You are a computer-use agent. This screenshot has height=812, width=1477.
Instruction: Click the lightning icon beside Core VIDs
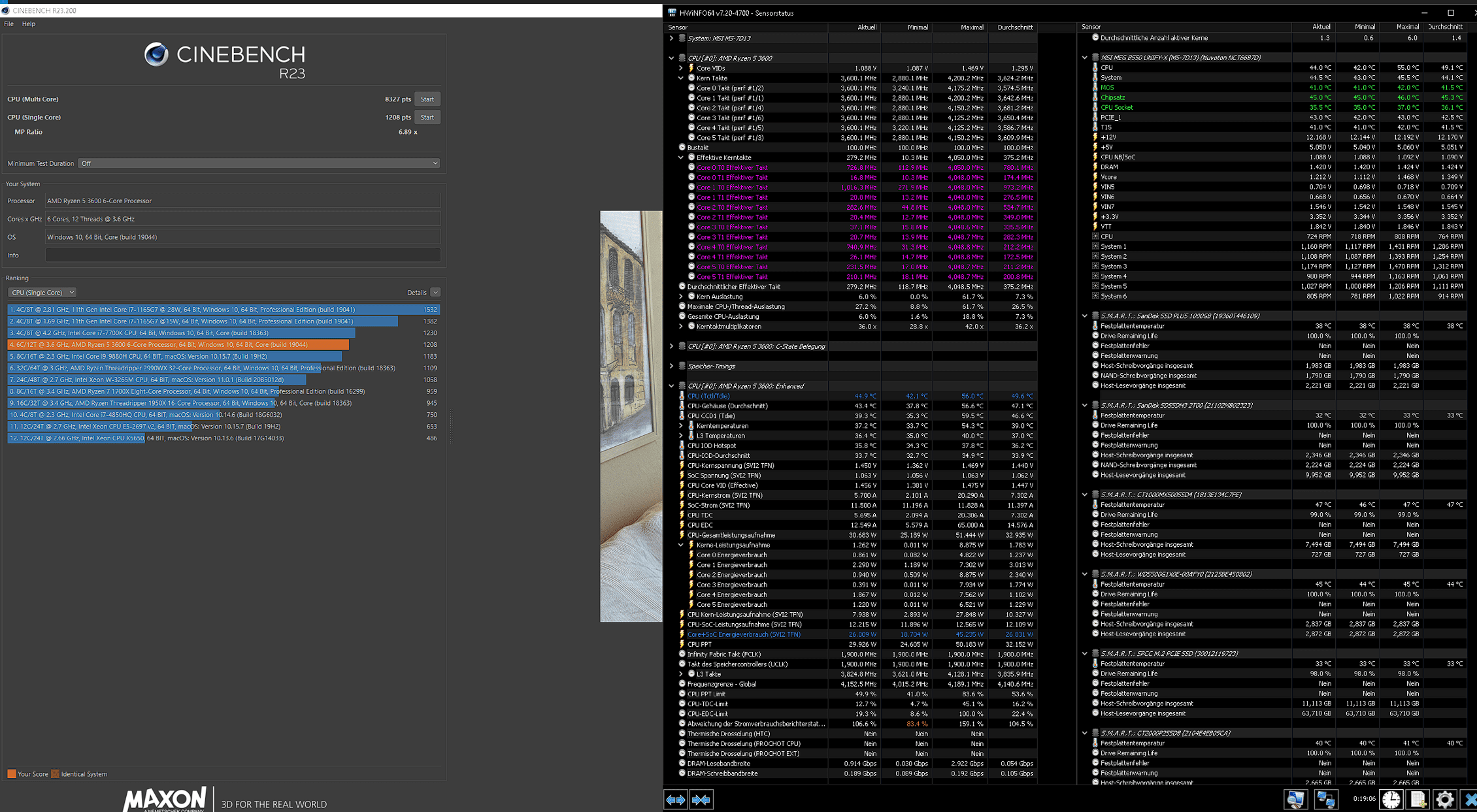691,68
